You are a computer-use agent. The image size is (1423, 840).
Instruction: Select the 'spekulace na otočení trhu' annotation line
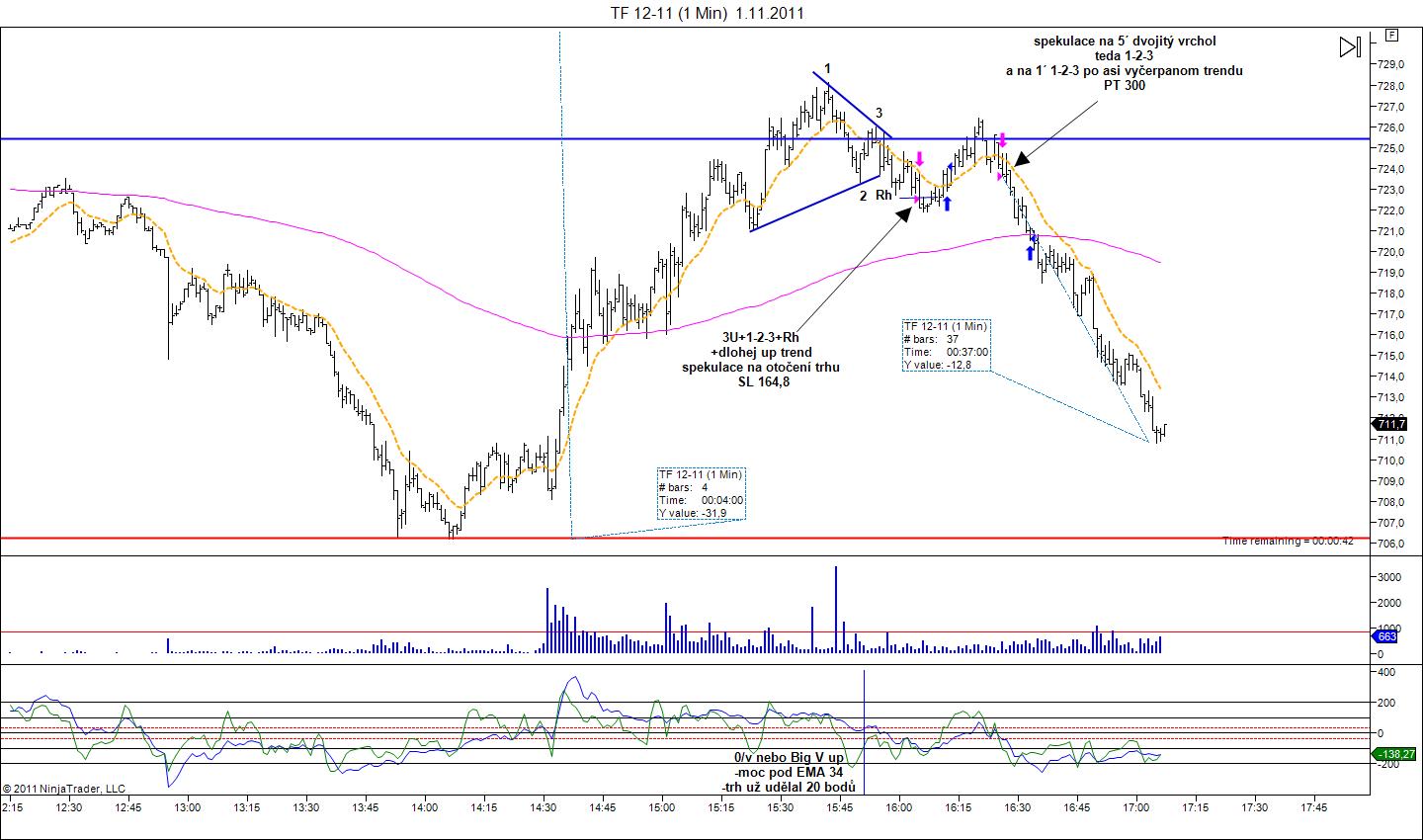pos(761,368)
